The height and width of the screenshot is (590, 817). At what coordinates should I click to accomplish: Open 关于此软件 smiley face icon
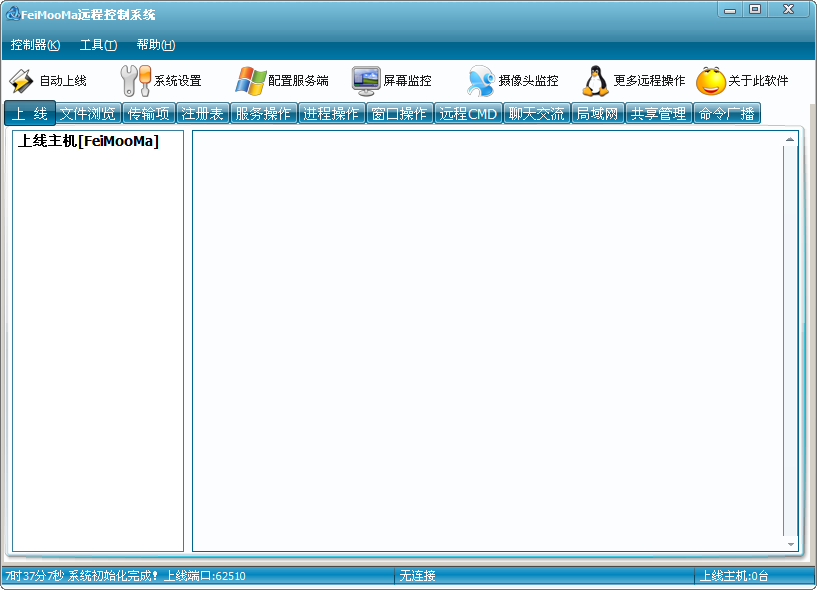[711, 81]
